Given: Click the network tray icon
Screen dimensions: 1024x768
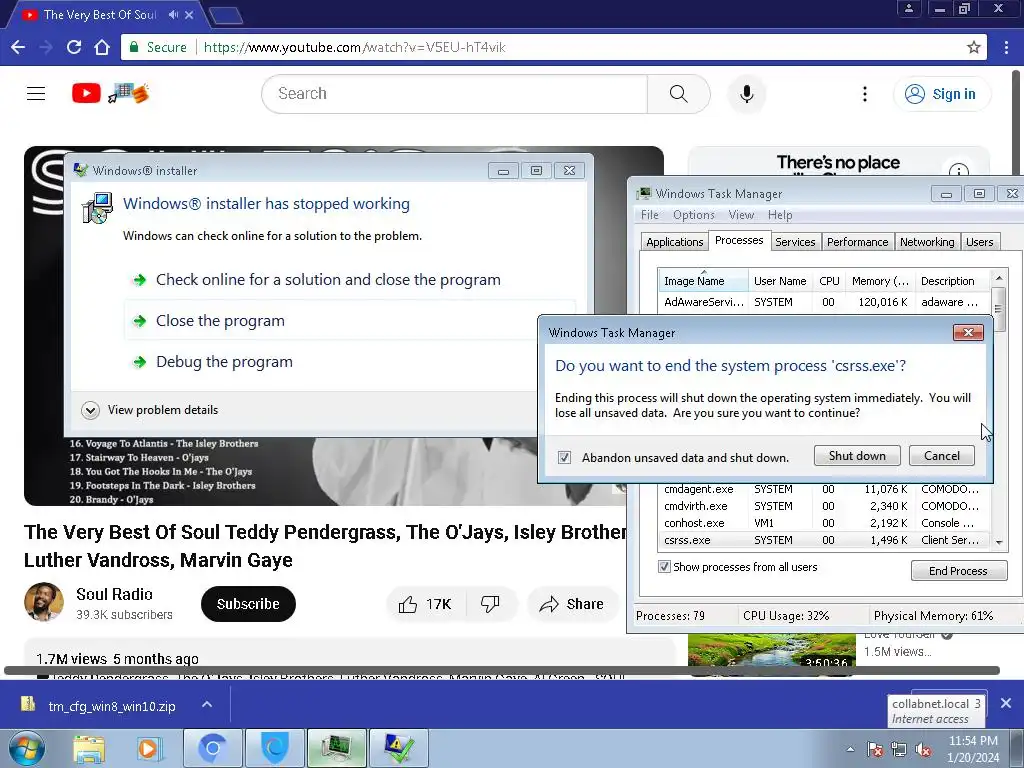Looking at the screenshot, I should pyautogui.click(x=899, y=750).
